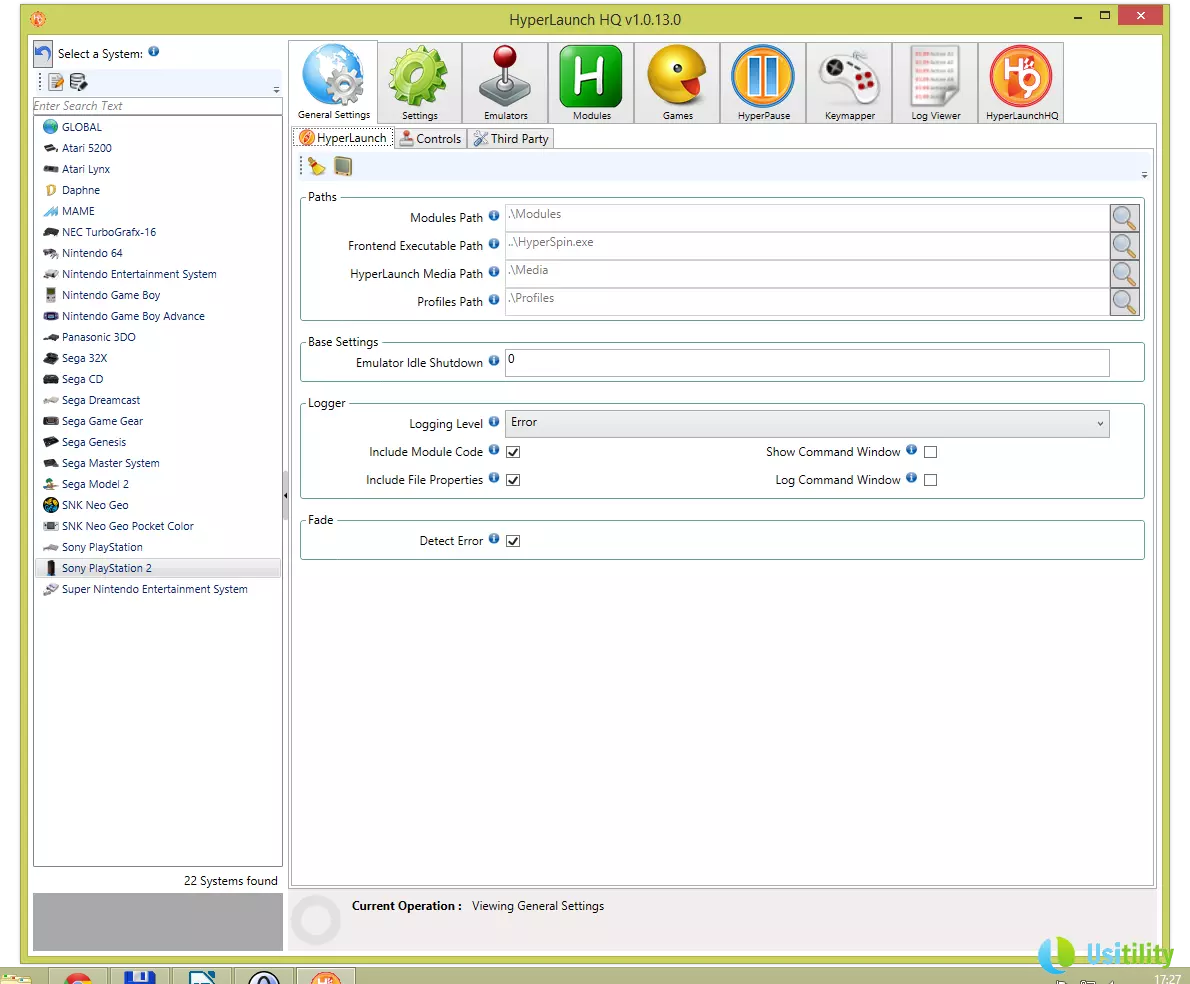The height and width of the screenshot is (984, 1190).
Task: Click the magnifier next to Modules Path
Action: click(1124, 217)
